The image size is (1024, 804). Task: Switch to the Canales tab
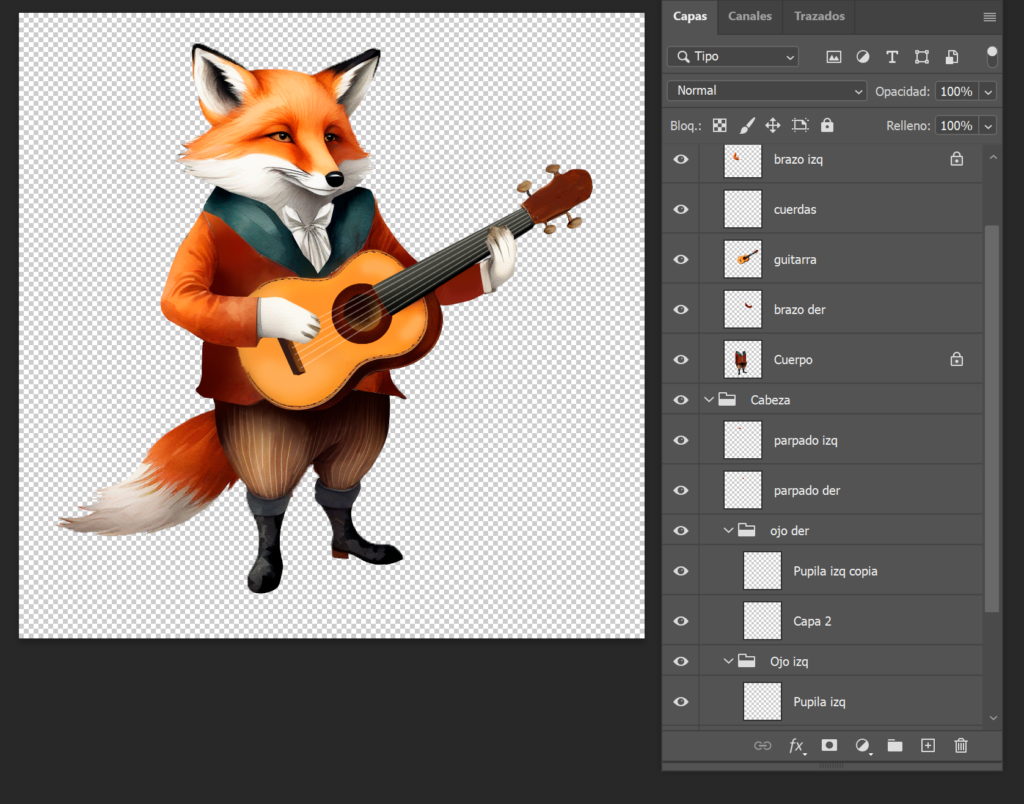pyautogui.click(x=749, y=16)
